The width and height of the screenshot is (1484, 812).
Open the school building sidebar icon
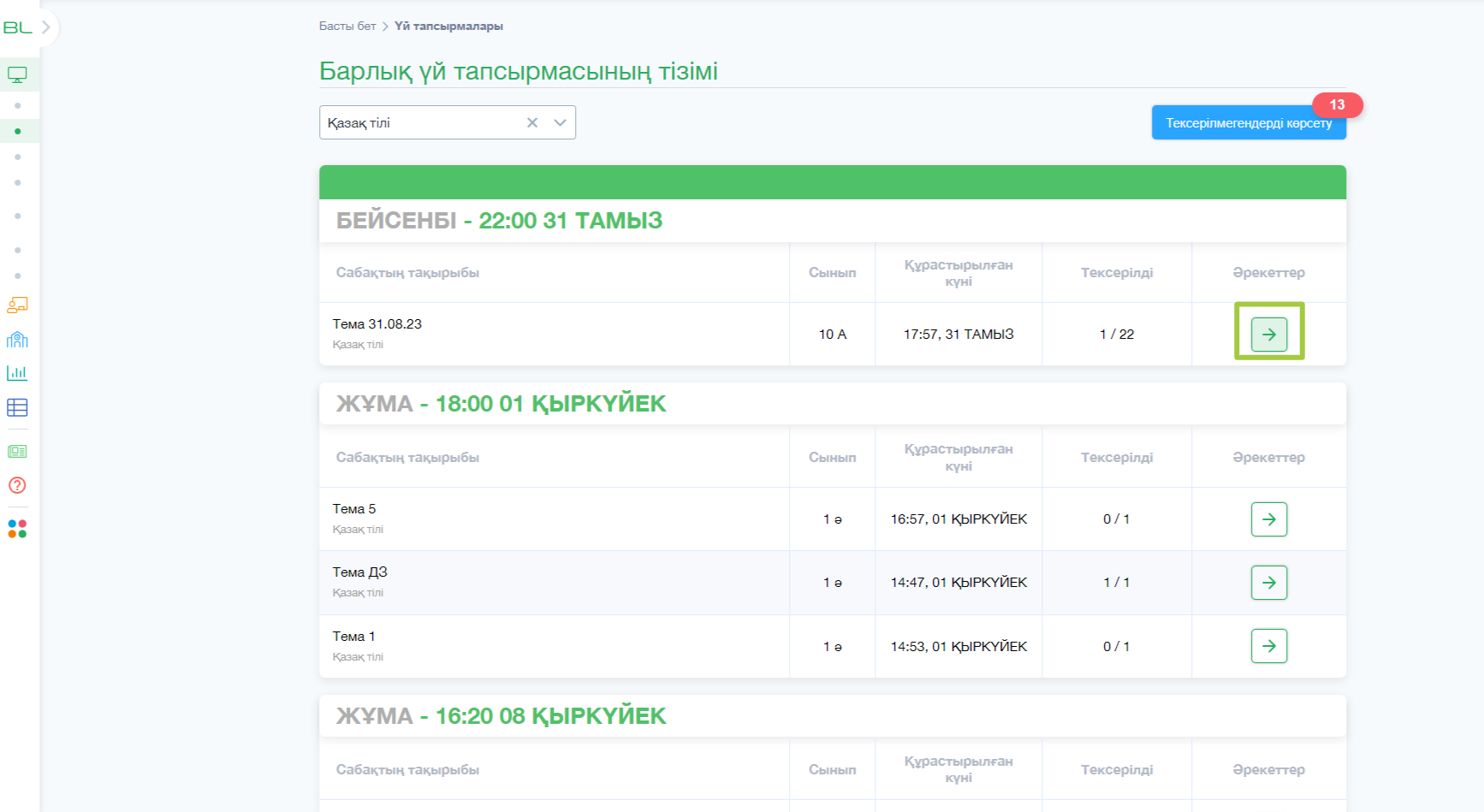pos(17,340)
